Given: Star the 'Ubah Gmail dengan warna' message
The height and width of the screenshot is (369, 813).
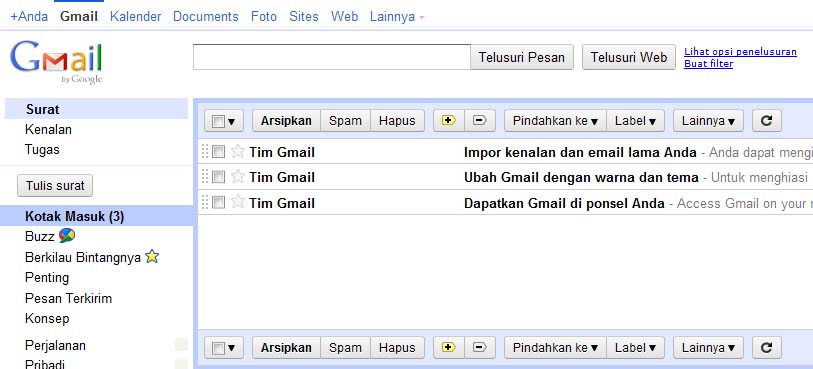Looking at the screenshot, I should [237, 177].
